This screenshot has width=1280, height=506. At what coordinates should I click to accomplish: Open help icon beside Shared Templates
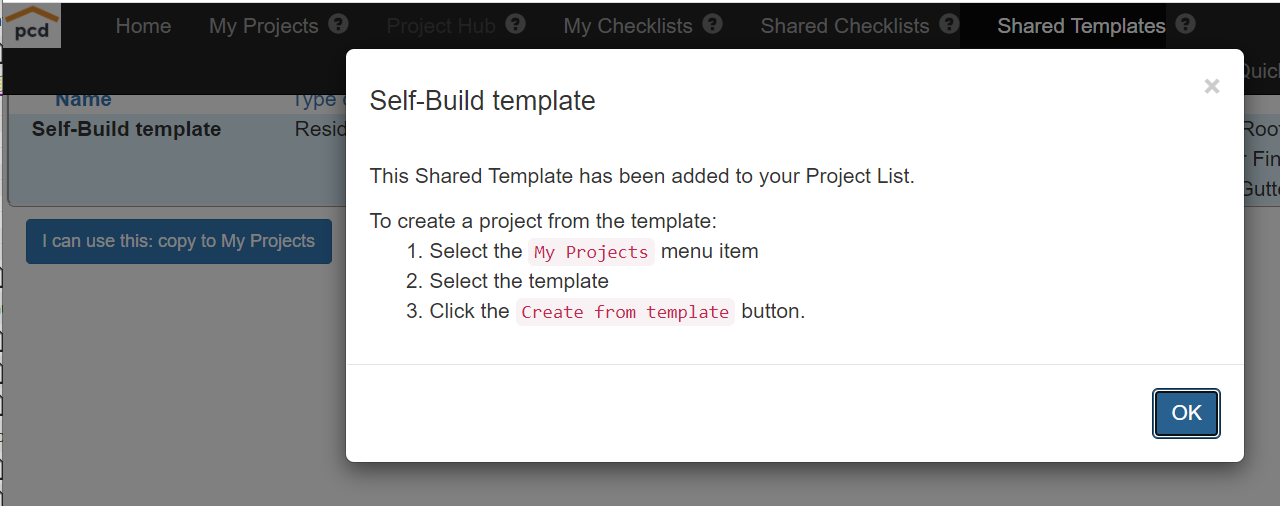[x=1185, y=25]
